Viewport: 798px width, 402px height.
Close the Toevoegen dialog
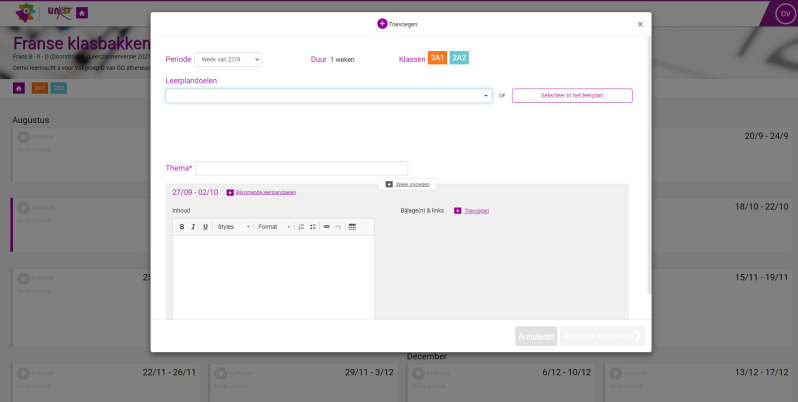[640, 24]
